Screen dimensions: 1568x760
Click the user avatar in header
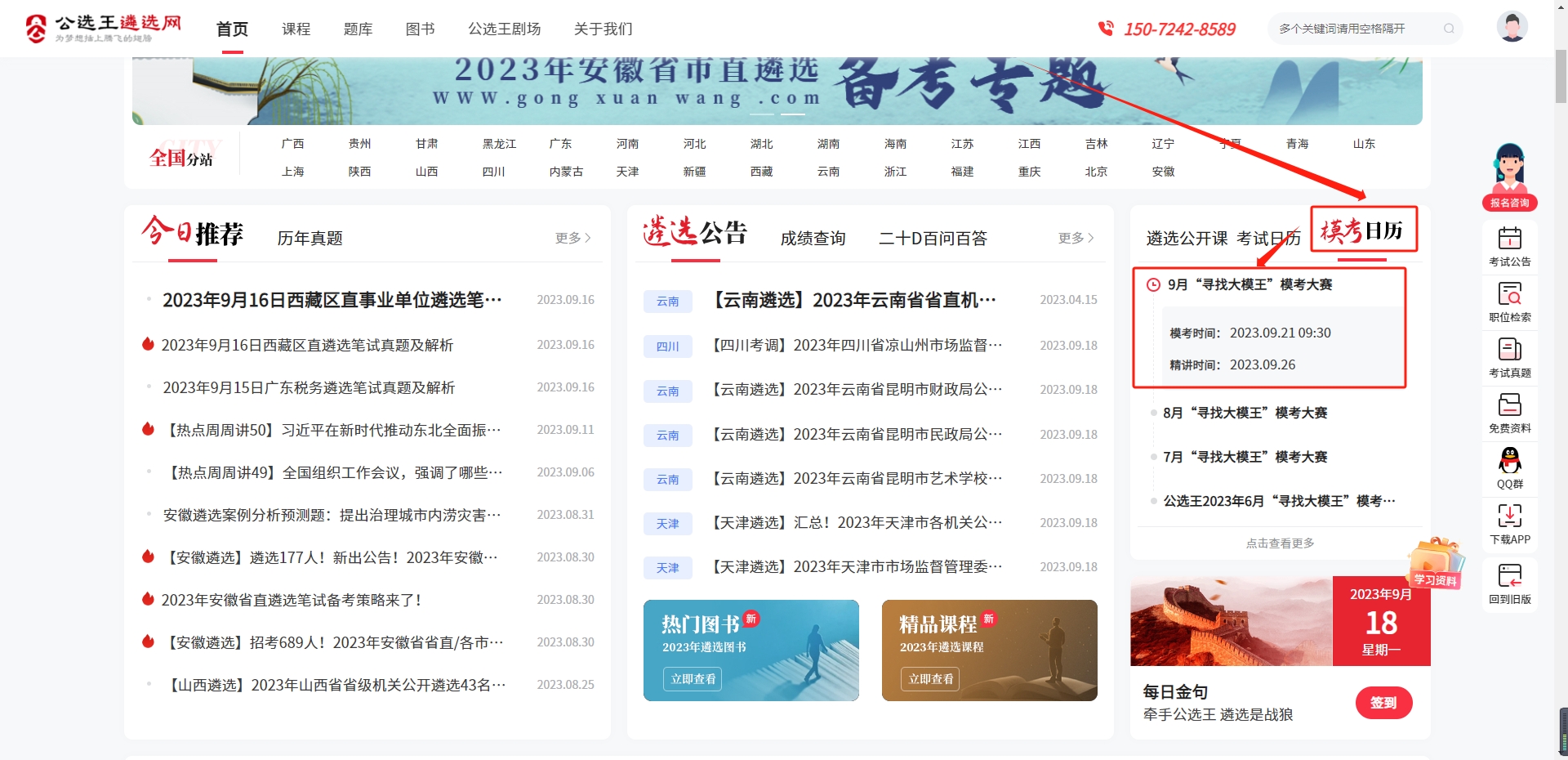point(1512,28)
